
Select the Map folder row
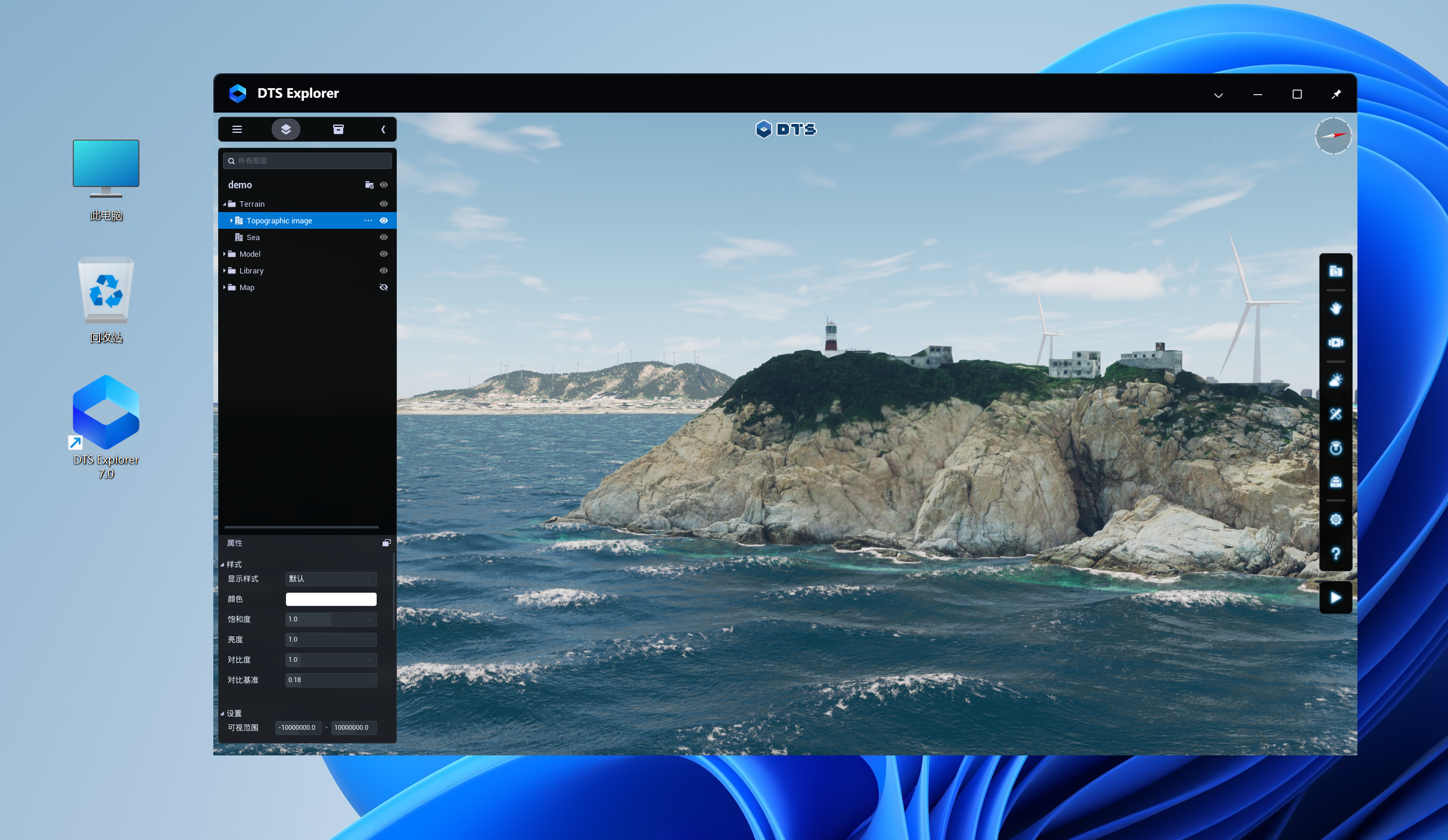click(307, 287)
